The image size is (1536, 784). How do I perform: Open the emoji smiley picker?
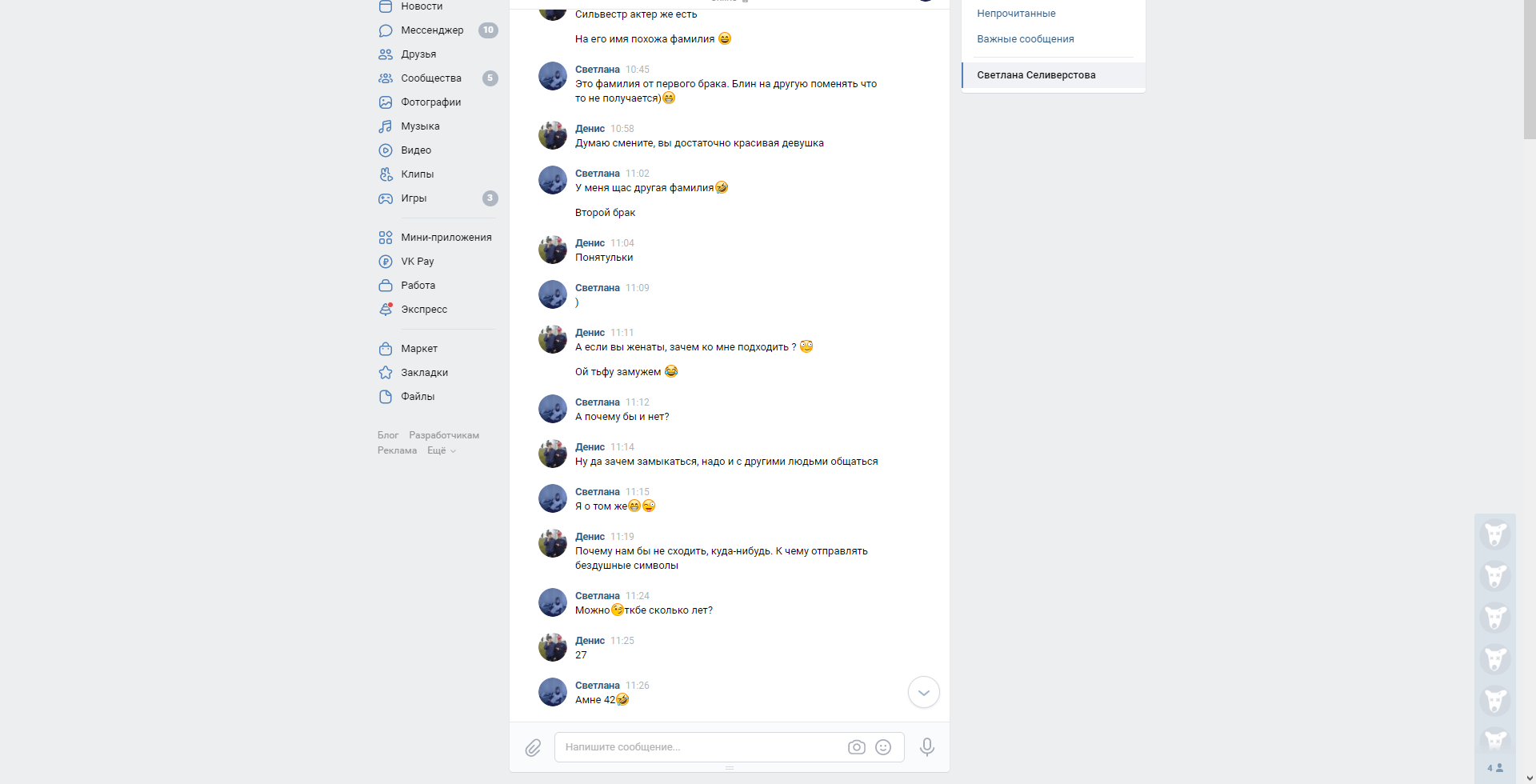[883, 747]
